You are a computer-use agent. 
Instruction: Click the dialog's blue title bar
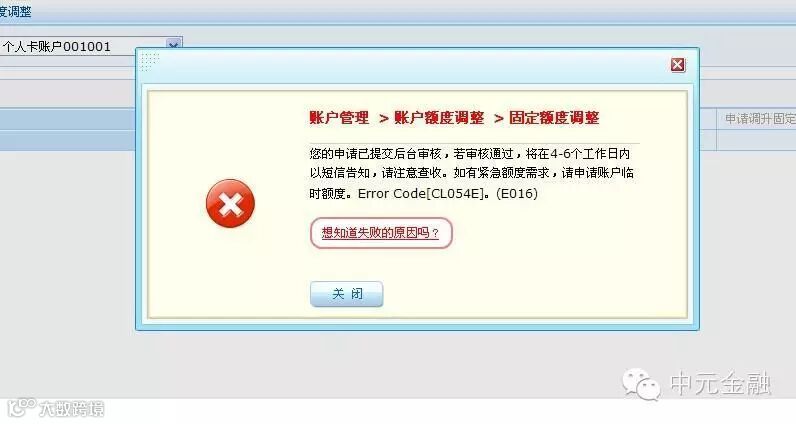pyautogui.click(x=417, y=68)
